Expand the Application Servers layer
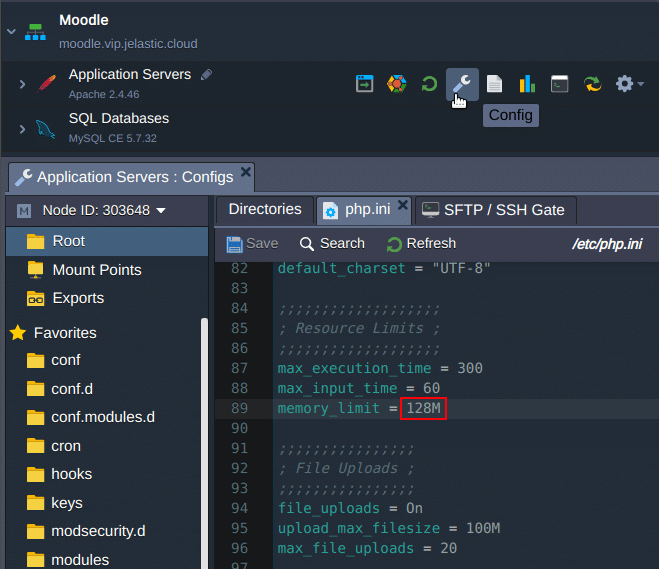This screenshot has width=659, height=569. point(22,84)
